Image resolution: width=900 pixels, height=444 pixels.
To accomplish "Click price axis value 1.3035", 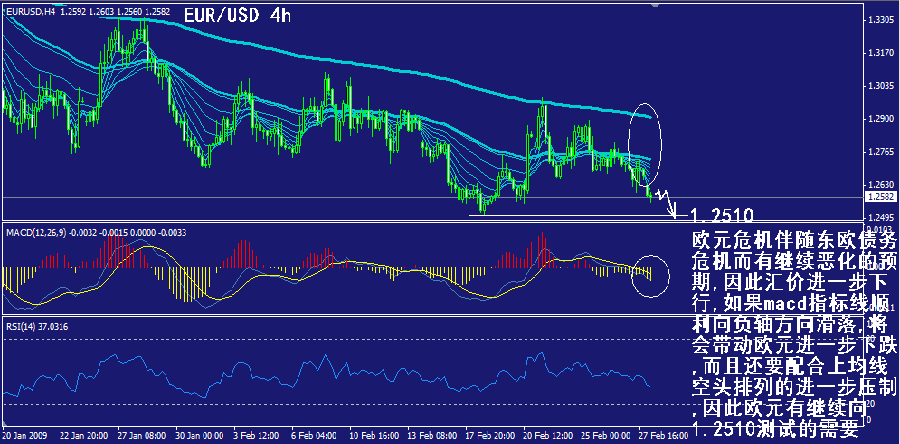I will tap(880, 86).
